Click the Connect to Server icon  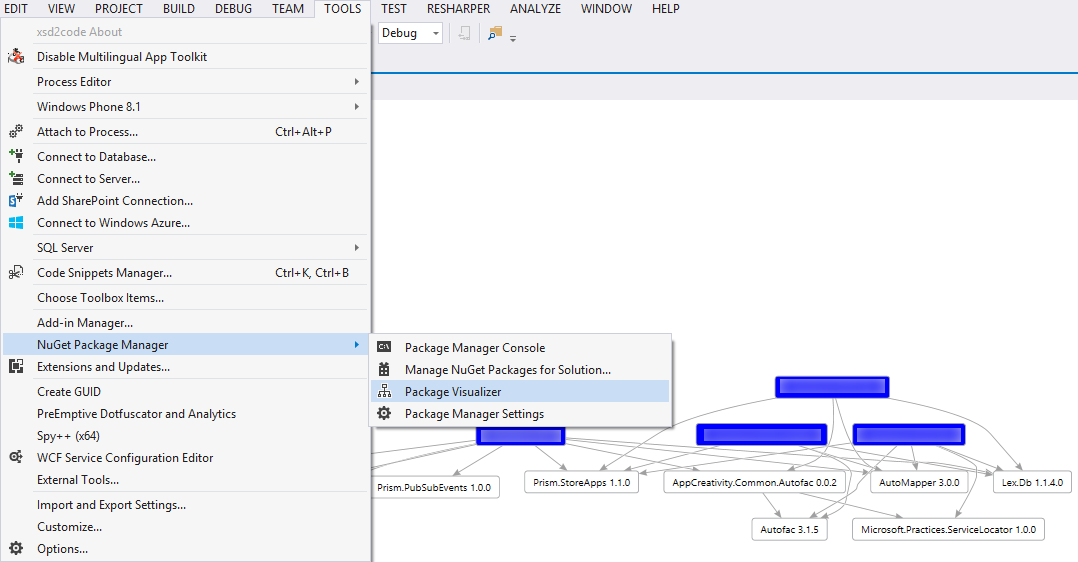coord(16,178)
